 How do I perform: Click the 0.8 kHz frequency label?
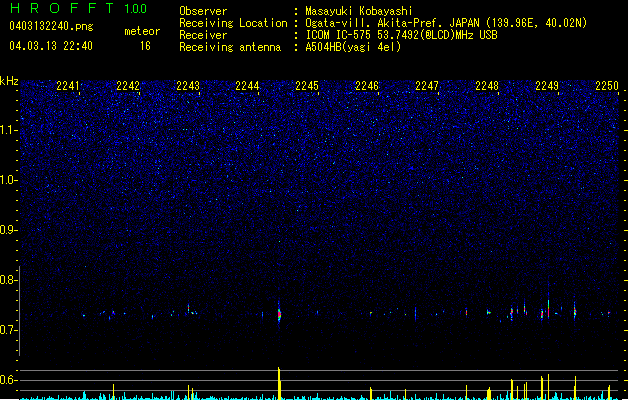pos(9,280)
